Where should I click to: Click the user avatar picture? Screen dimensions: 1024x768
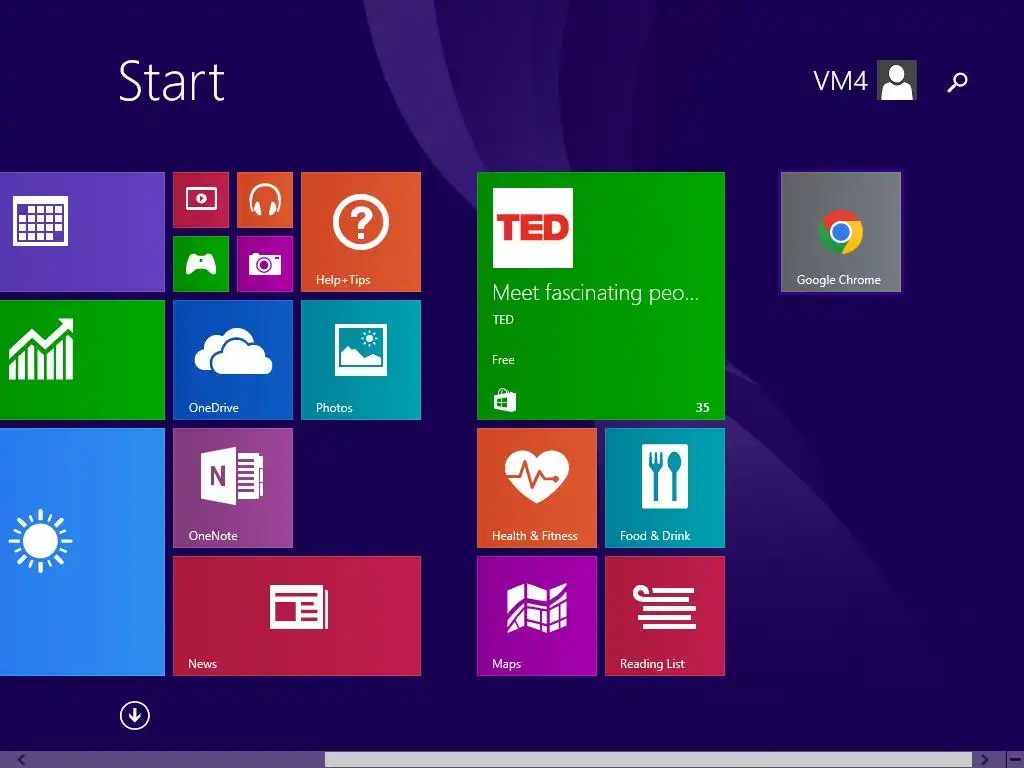pyautogui.click(x=897, y=80)
